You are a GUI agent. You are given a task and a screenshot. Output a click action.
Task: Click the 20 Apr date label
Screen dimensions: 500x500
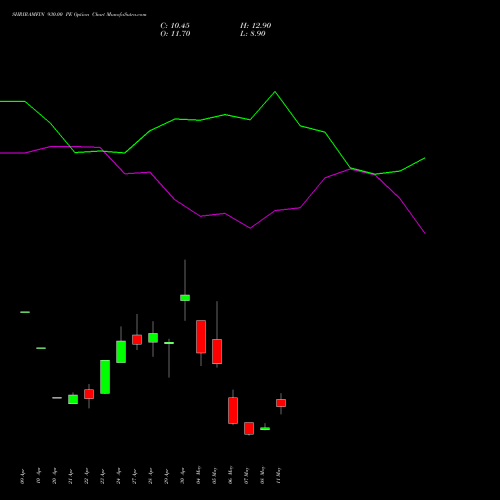tap(54, 476)
